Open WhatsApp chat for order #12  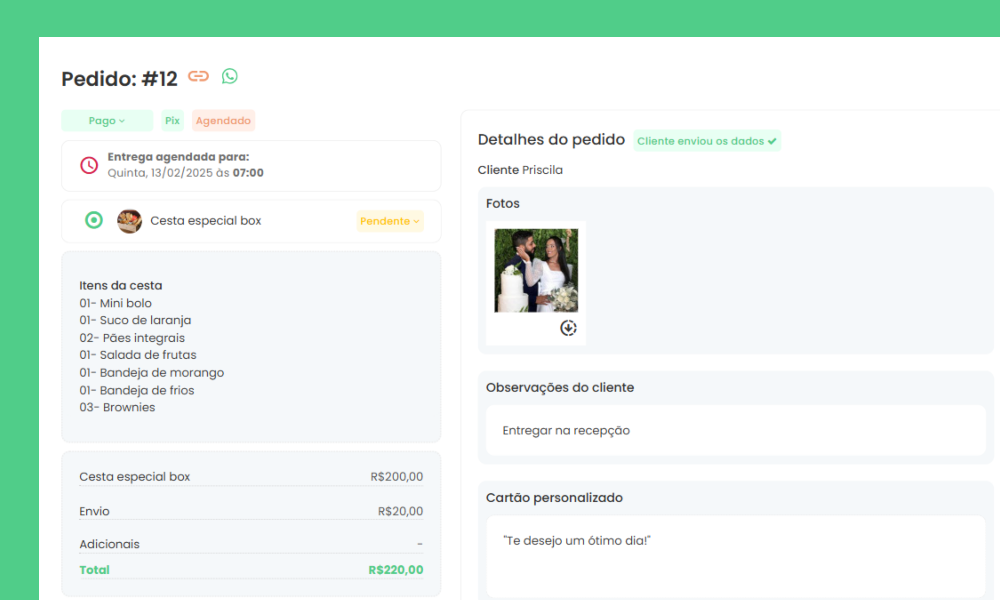coord(230,77)
